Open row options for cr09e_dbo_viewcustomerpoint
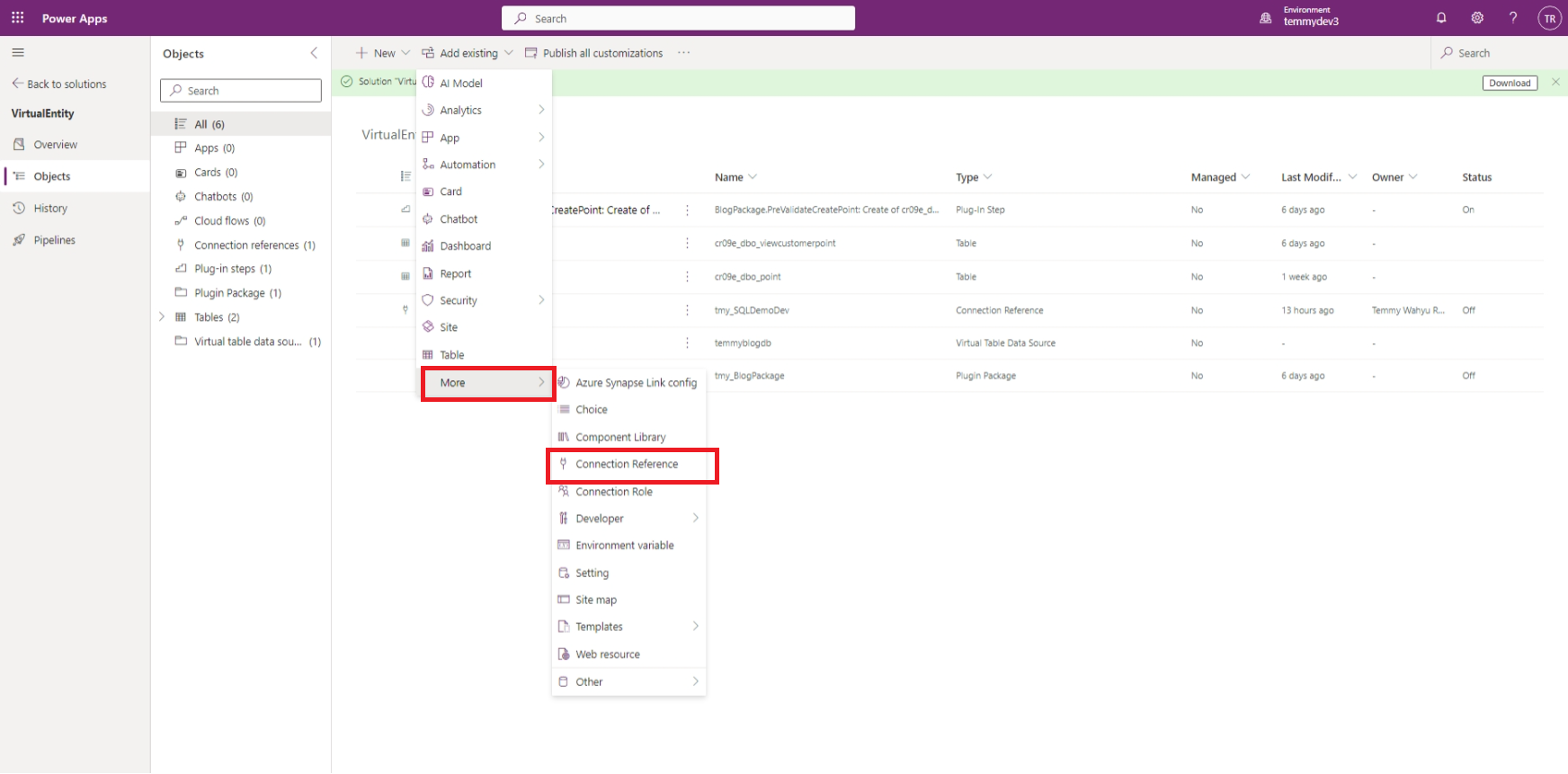Viewport: 1568px width, 774px height. (x=687, y=243)
